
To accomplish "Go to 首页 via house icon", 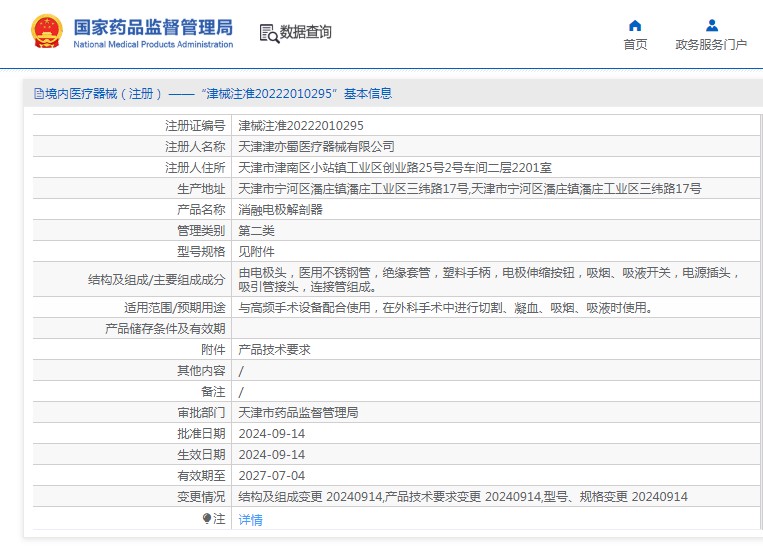I will [635, 25].
